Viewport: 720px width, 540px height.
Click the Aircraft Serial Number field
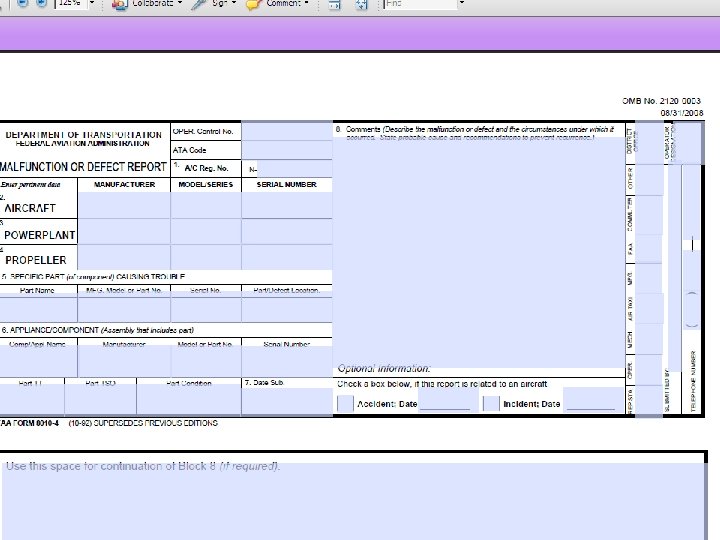pyautogui.click(x=287, y=205)
